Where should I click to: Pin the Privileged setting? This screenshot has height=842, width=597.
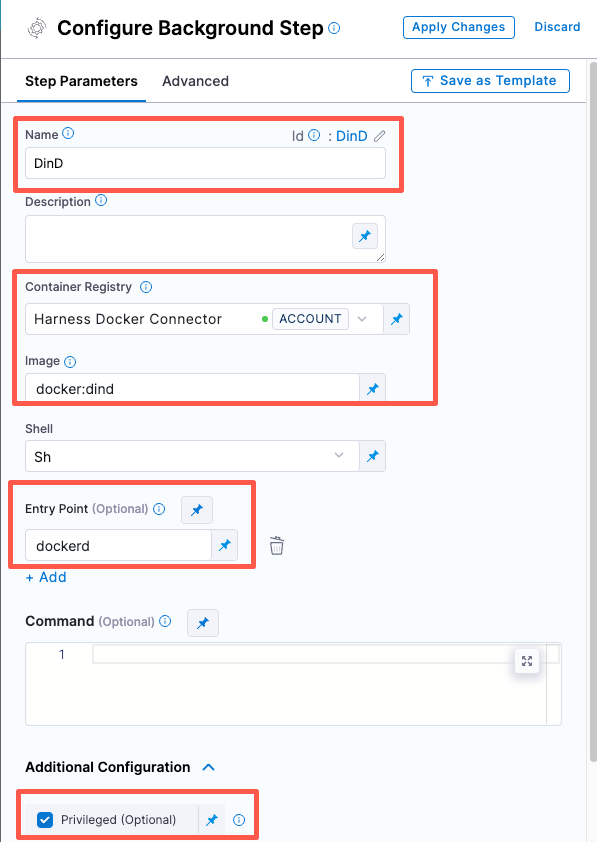pyautogui.click(x=212, y=819)
